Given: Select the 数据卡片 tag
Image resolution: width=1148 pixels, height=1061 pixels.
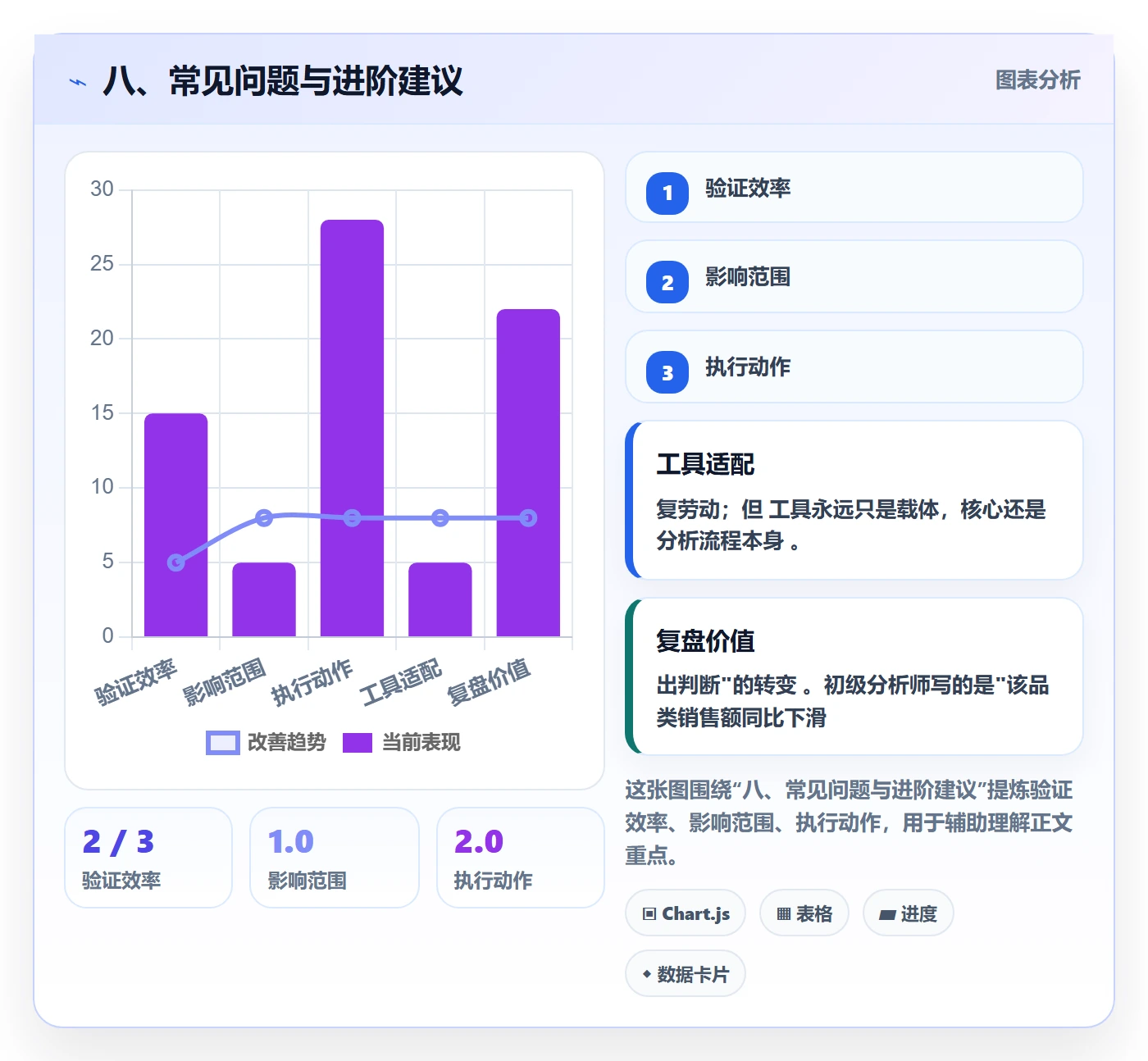Looking at the screenshot, I should tap(686, 973).
